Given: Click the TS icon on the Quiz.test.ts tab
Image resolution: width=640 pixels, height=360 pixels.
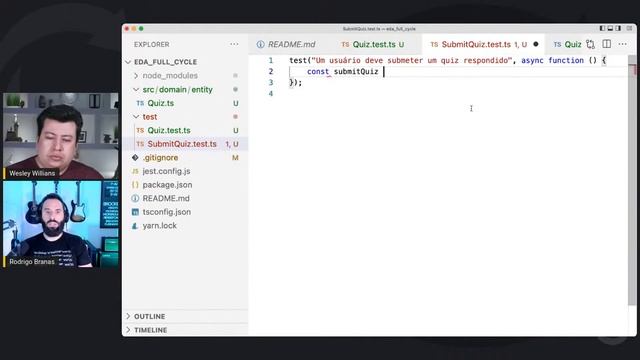Looking at the screenshot, I should (x=345, y=44).
